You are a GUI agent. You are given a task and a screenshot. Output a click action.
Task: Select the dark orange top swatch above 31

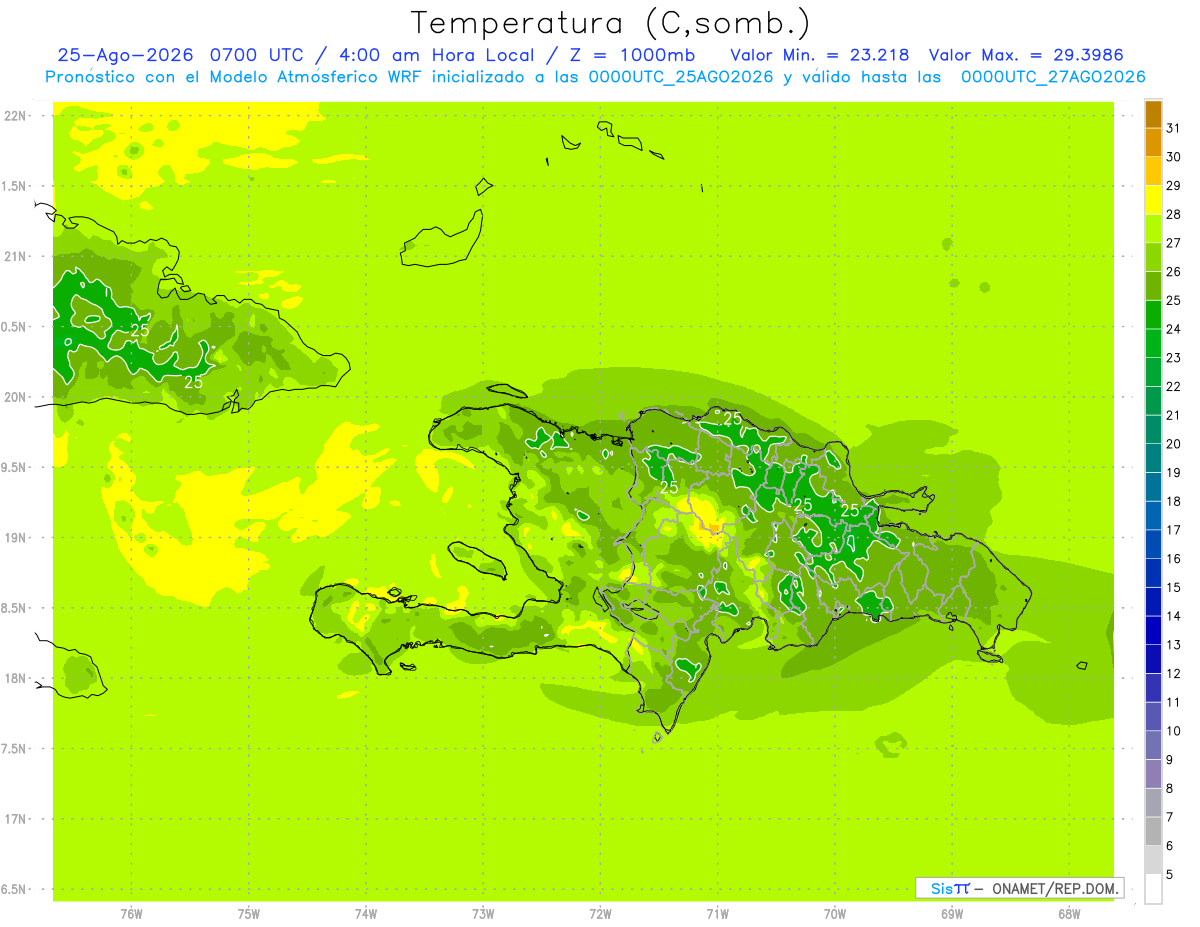pyautogui.click(x=1153, y=114)
